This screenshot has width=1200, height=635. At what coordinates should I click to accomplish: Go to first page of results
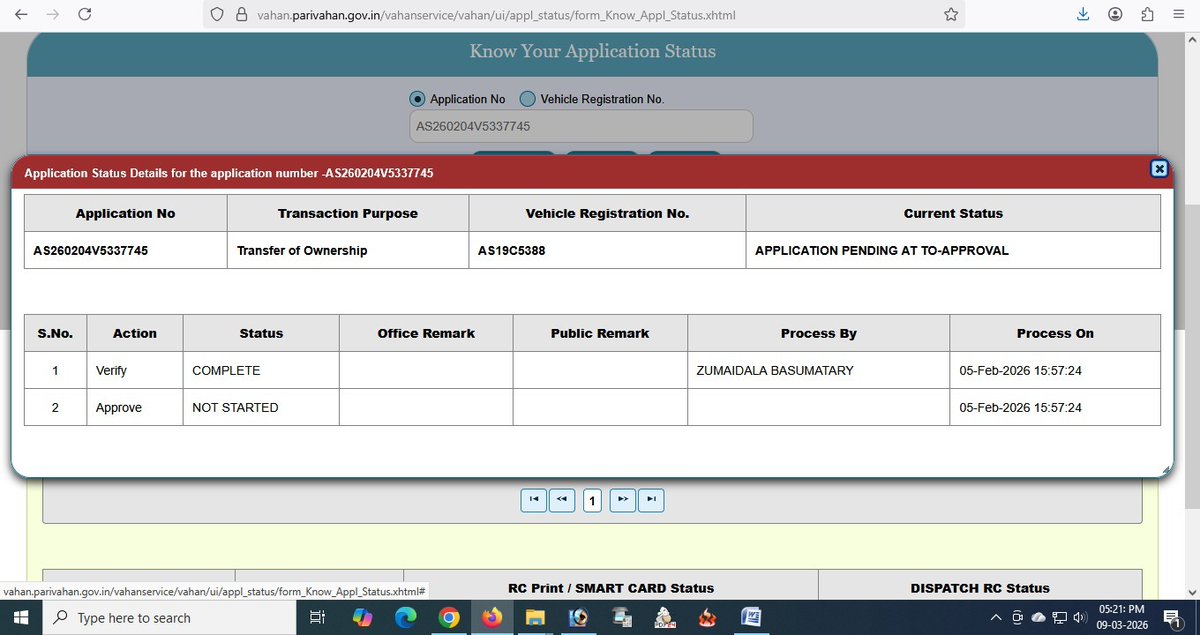tap(534, 499)
